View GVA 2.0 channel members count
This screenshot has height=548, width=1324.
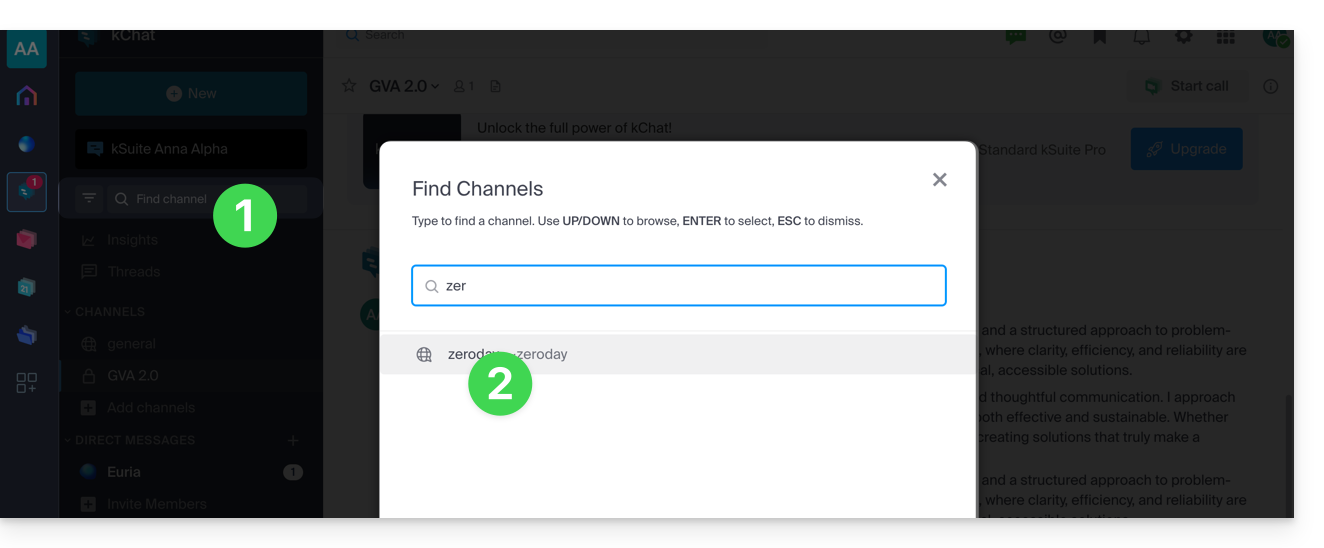click(x=464, y=86)
